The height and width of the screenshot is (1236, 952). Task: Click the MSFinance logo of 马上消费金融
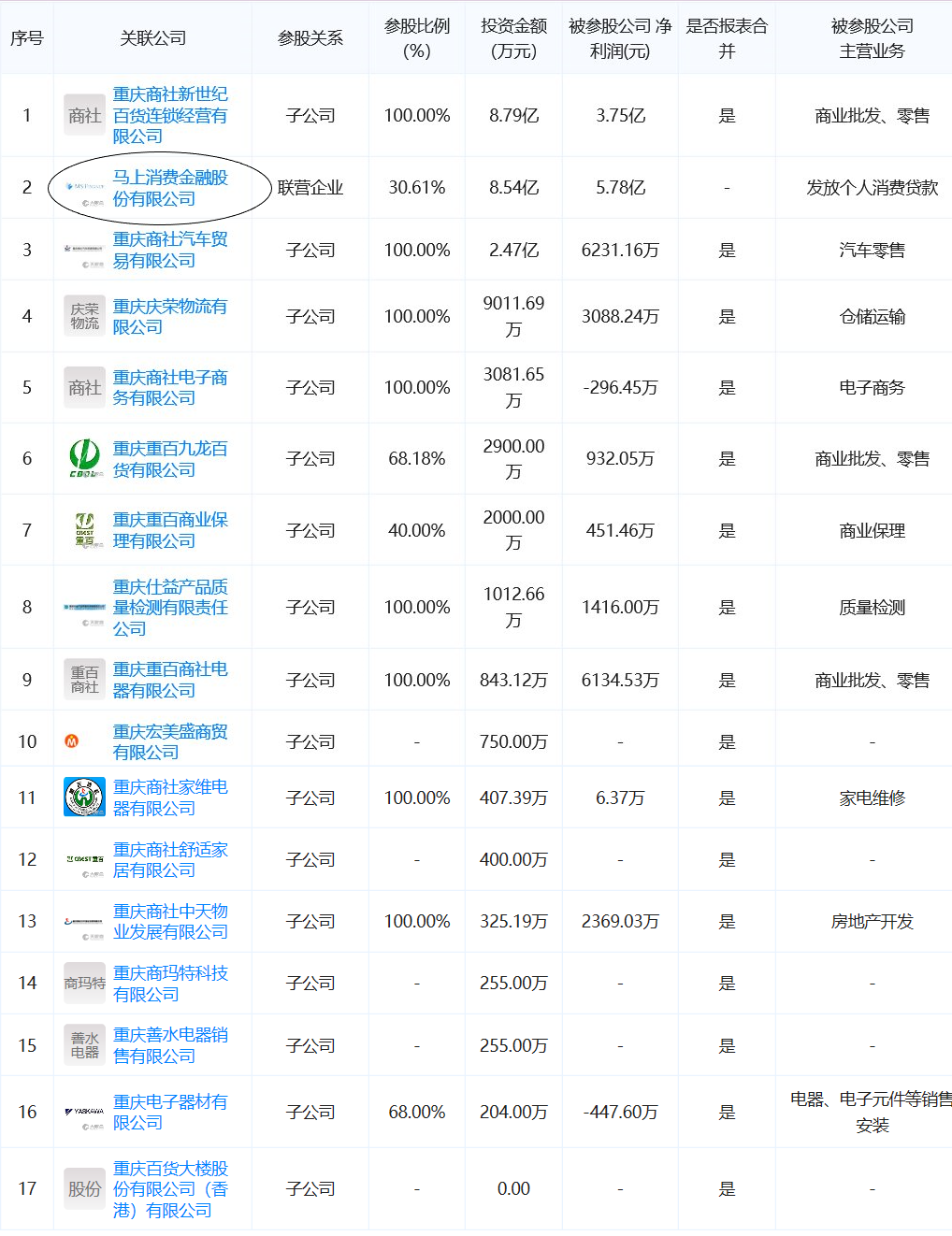(x=84, y=188)
